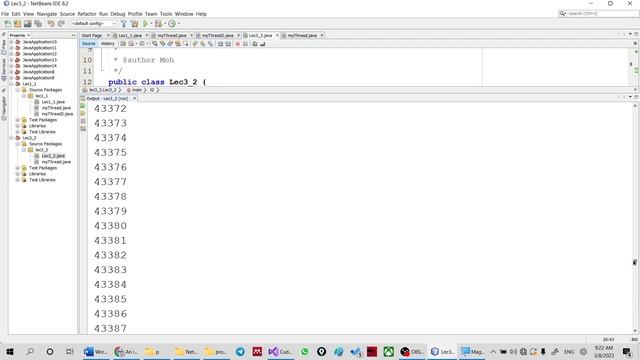Click the Find Selection magnifier icon in editor toolbar
The image size is (640, 360).
click(x=155, y=44)
